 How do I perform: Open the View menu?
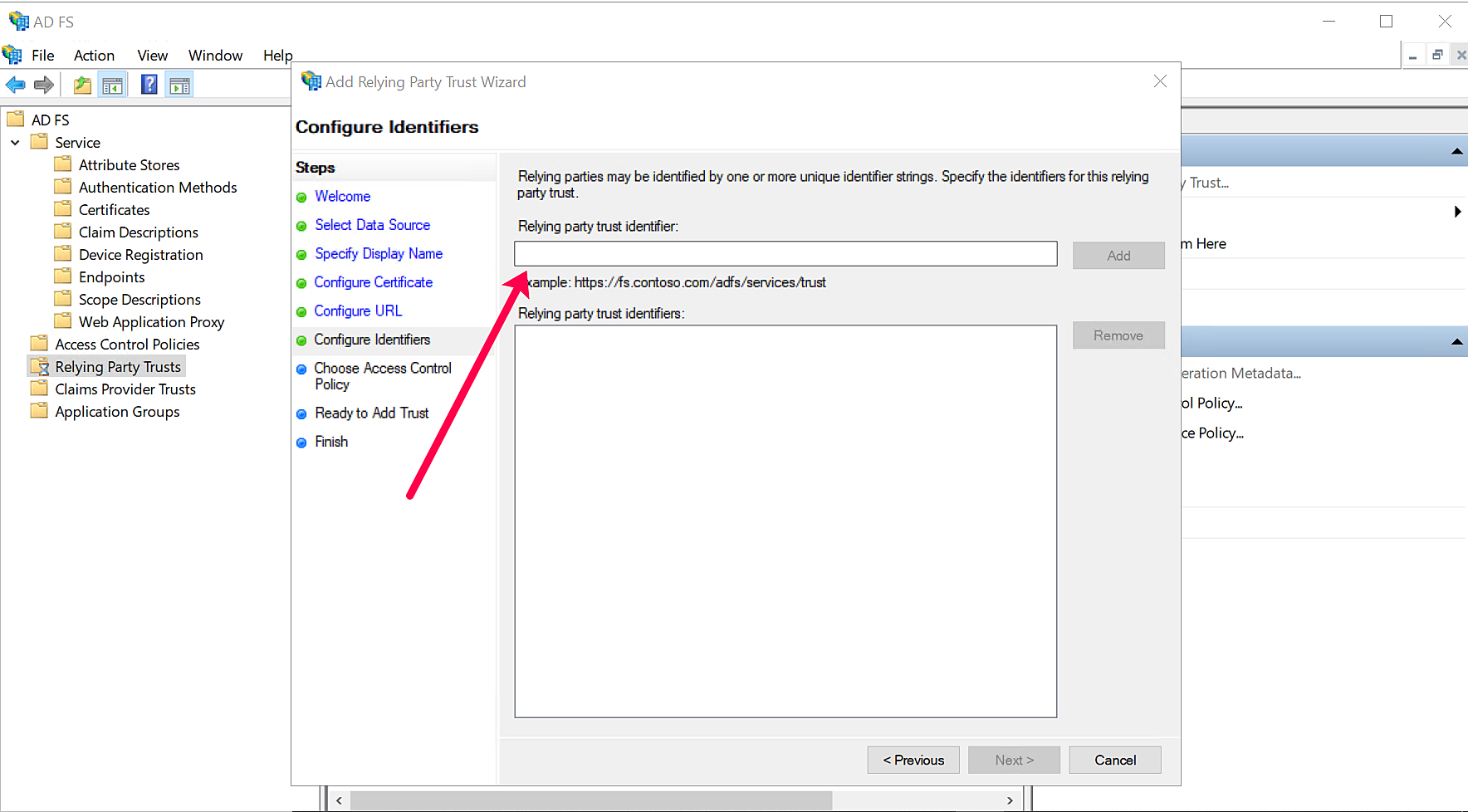[x=152, y=56]
